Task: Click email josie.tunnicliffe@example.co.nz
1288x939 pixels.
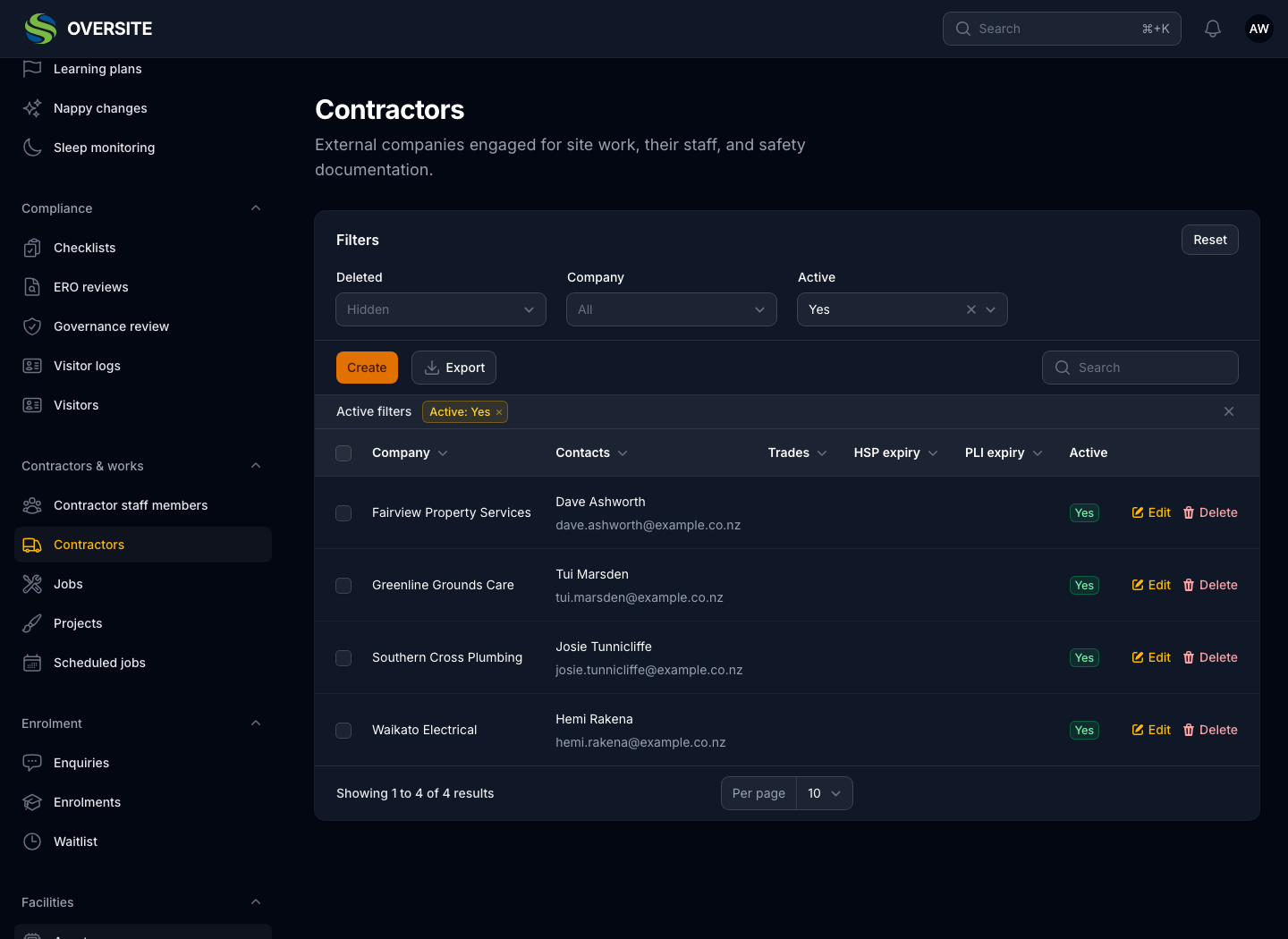Action: 648,670
